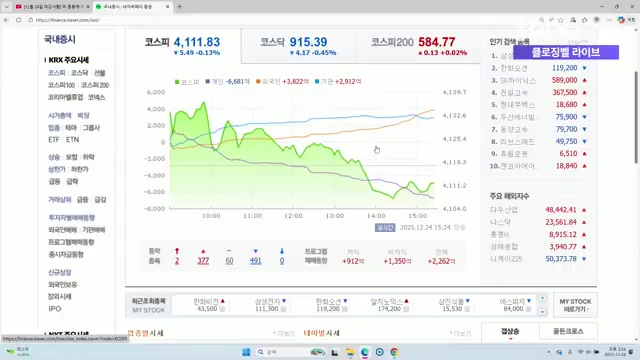Close the YouTube tab
Screen dimensions: 640x360
[x=87, y=7]
